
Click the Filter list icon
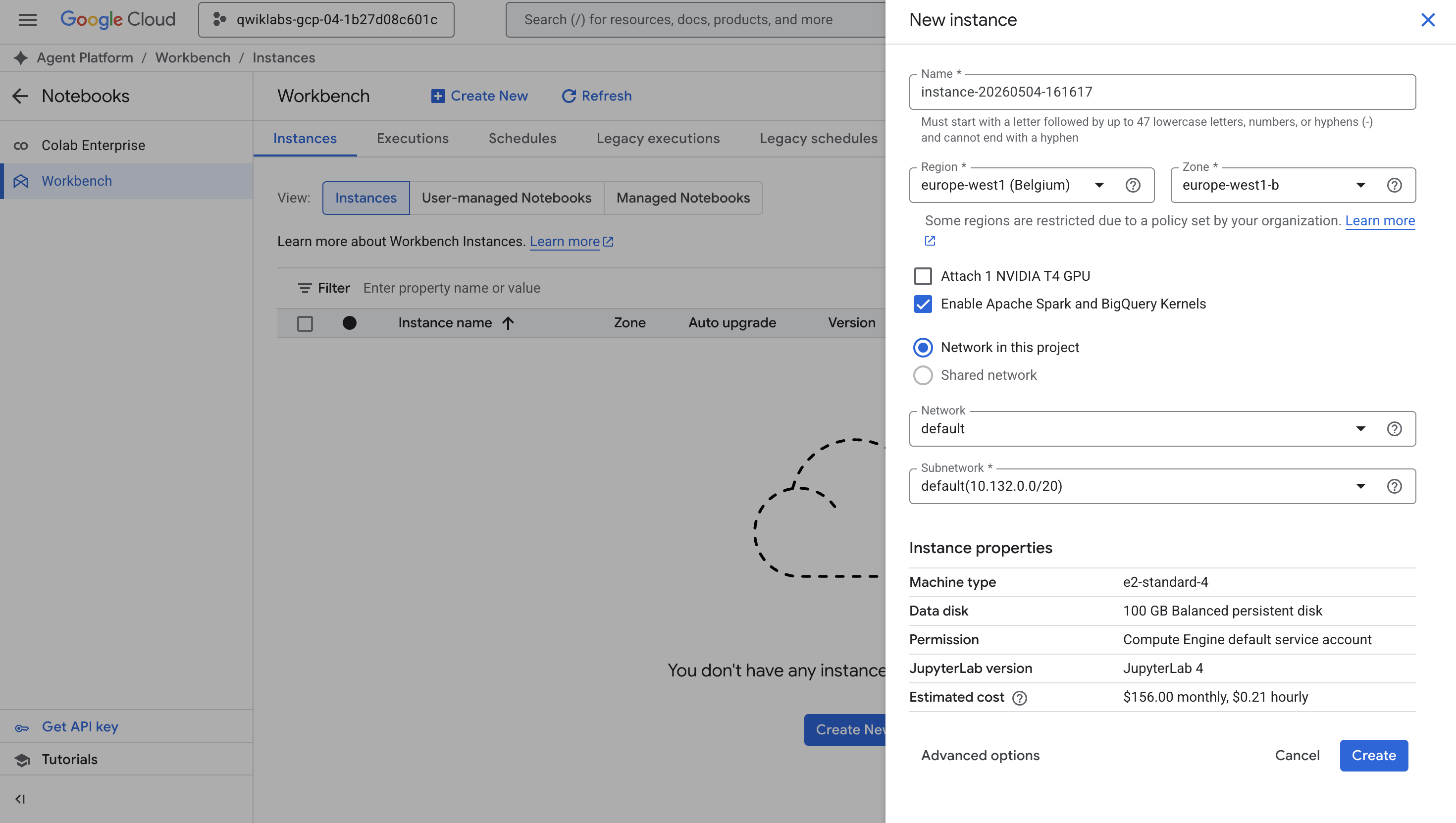point(305,288)
